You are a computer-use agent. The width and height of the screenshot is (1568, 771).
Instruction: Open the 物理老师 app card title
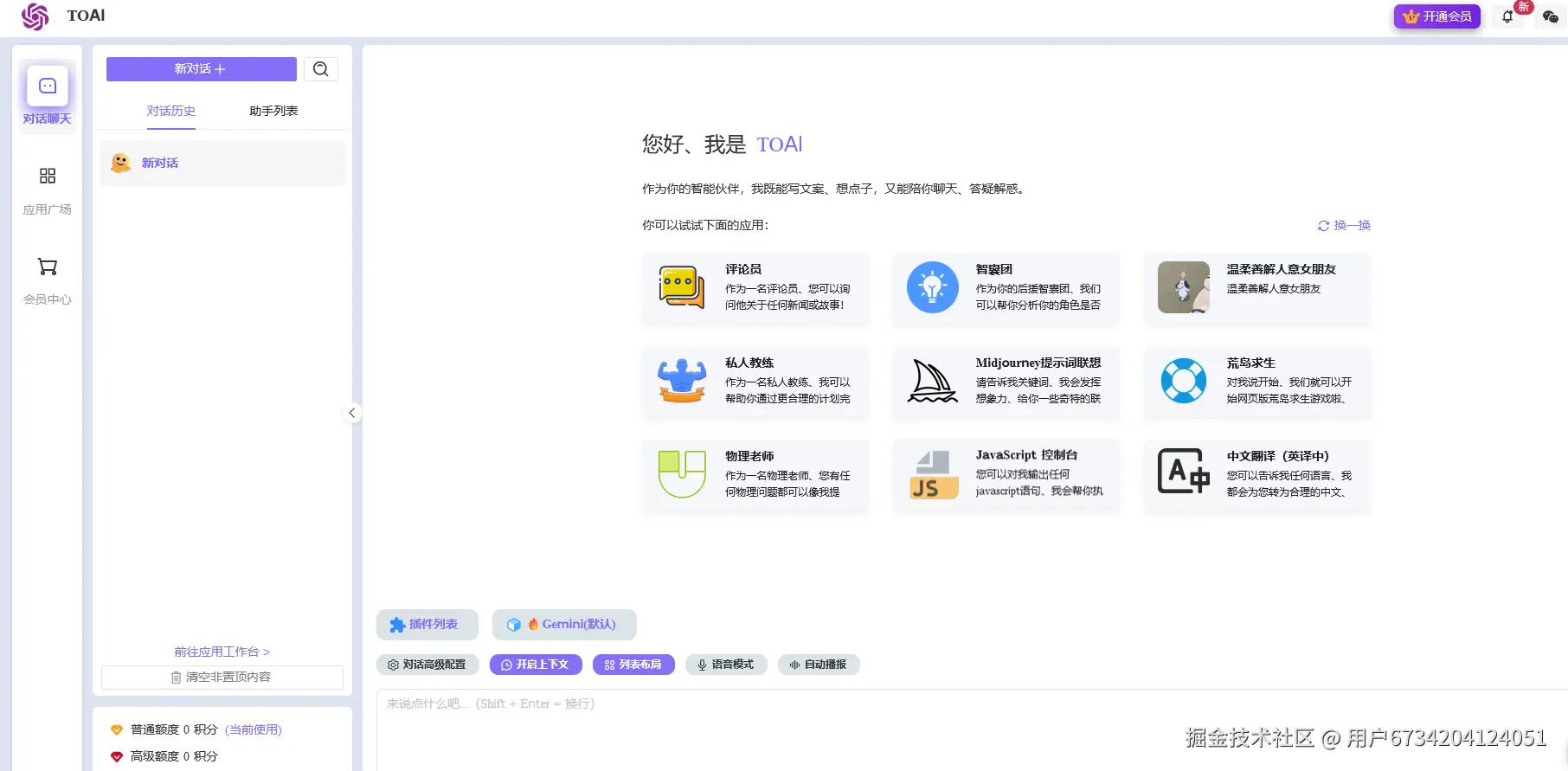tap(749, 456)
